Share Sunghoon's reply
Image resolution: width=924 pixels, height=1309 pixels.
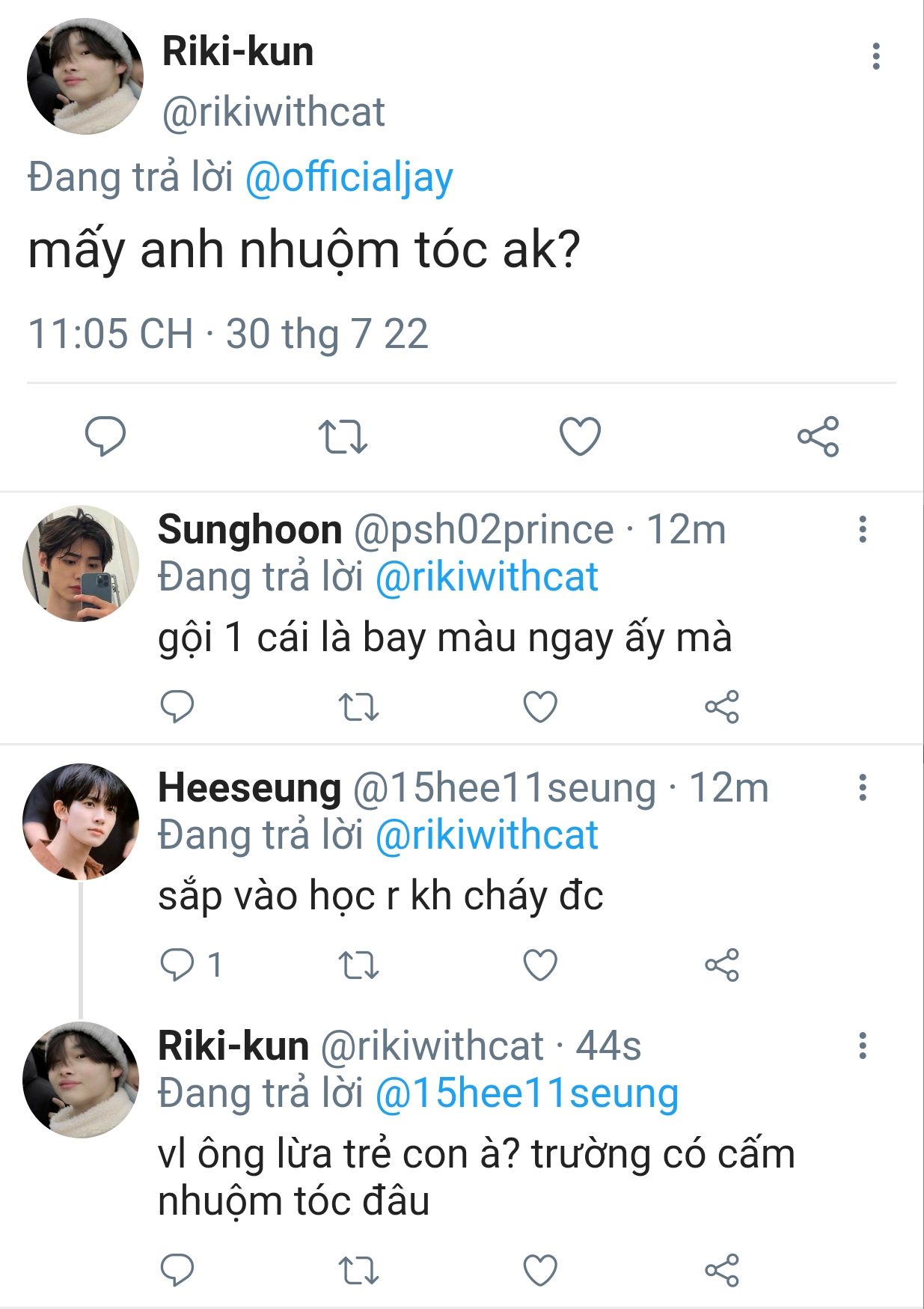tap(722, 707)
